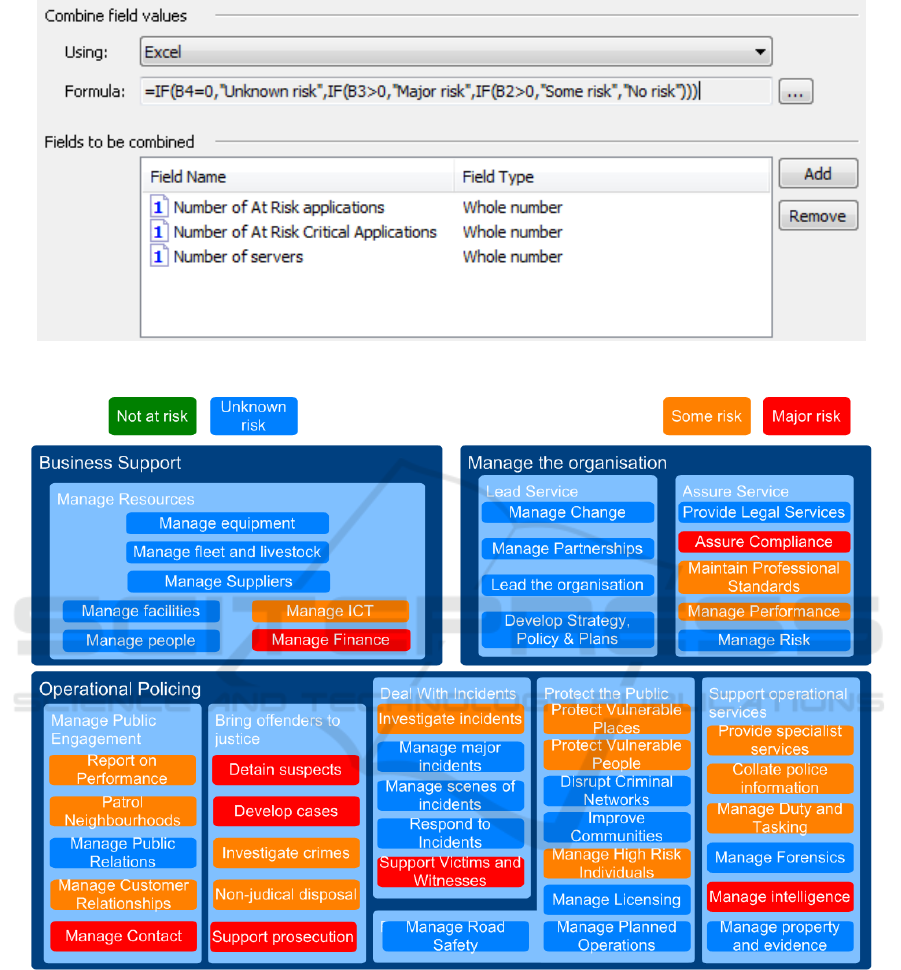Select the Field Type column header
Viewport: 901px width, 970px height.
pos(612,177)
